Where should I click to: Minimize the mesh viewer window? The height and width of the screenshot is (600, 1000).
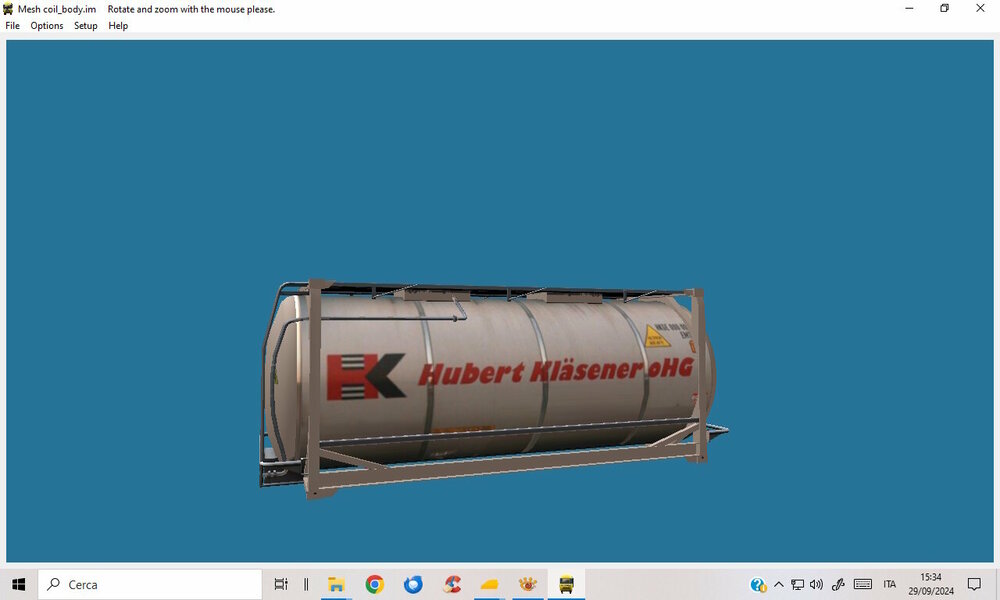click(x=909, y=8)
